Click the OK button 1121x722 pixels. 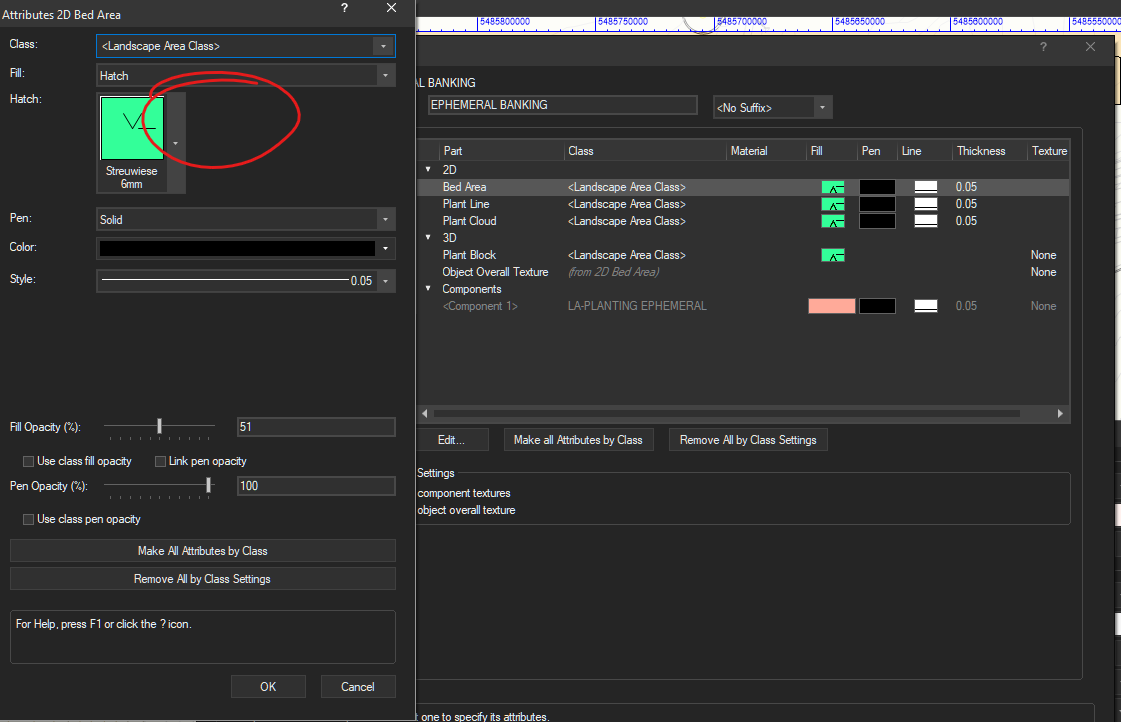coord(267,687)
